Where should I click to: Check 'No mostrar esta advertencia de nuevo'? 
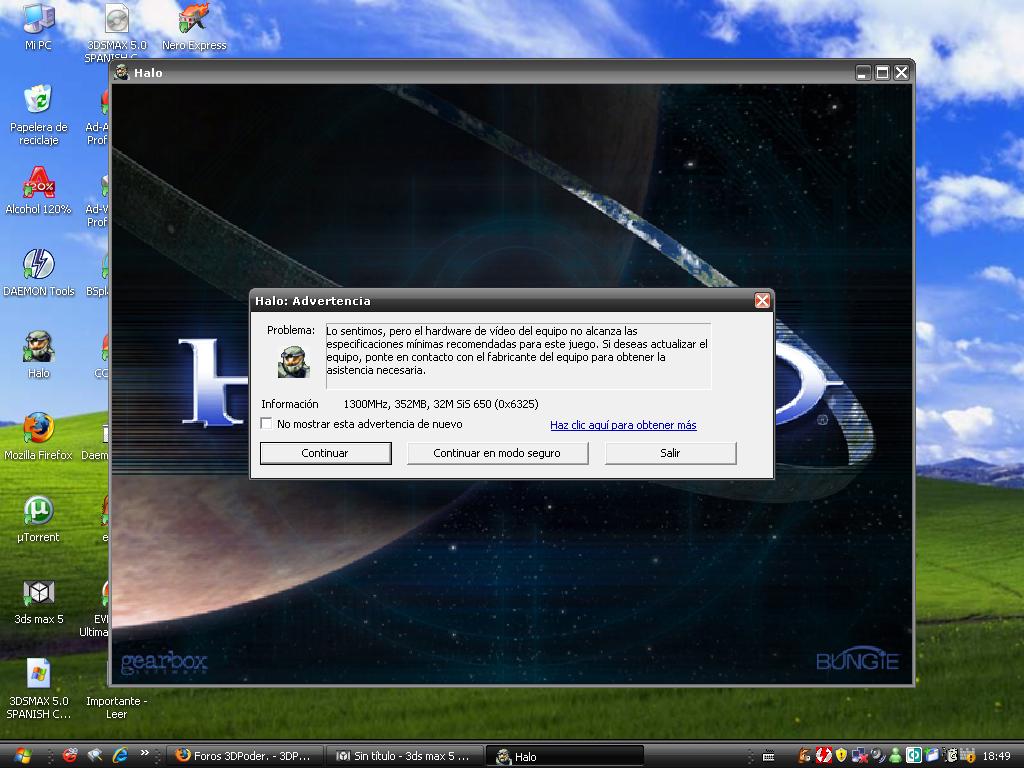tap(266, 424)
